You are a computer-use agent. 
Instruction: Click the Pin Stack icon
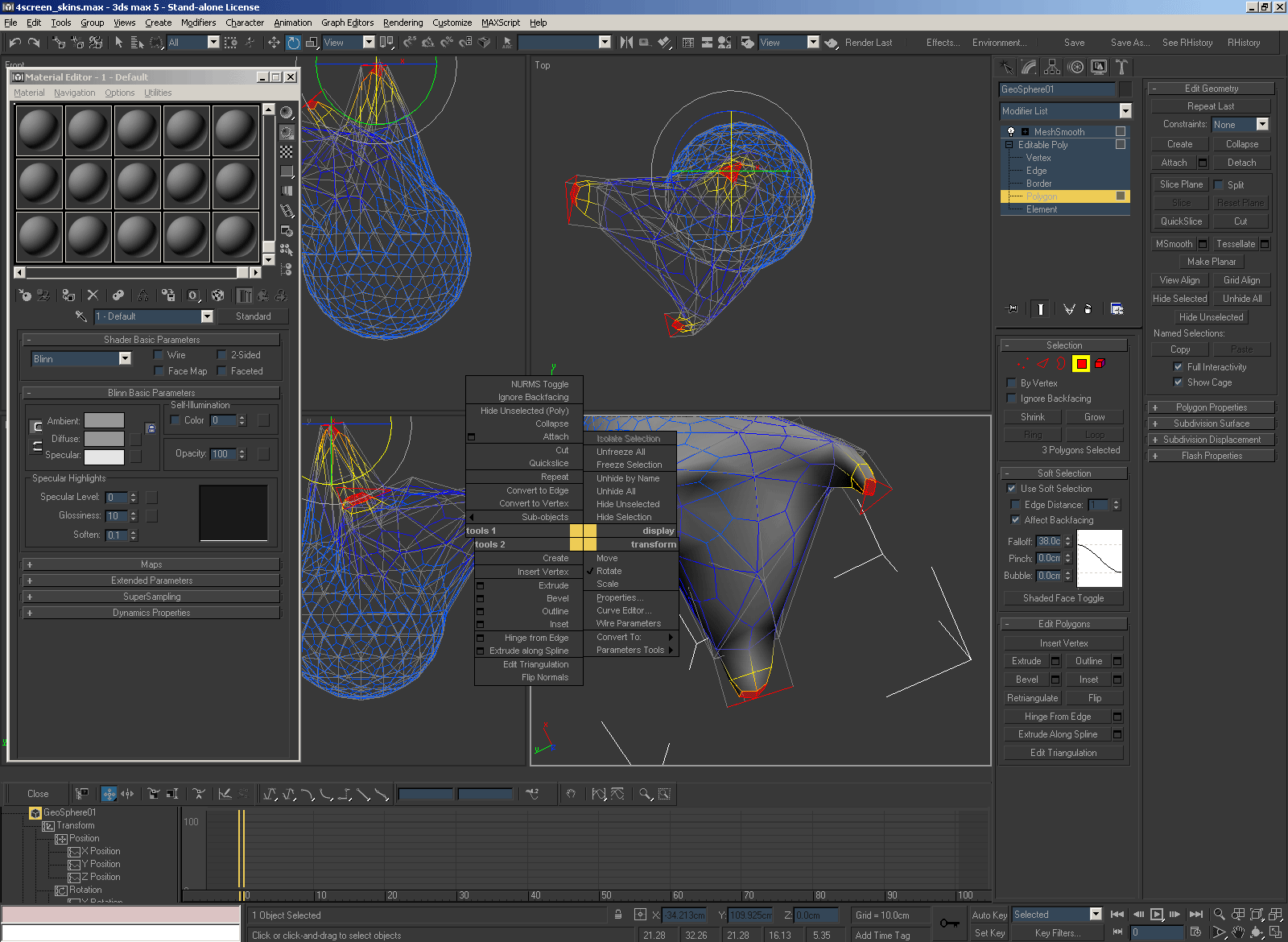point(1012,308)
